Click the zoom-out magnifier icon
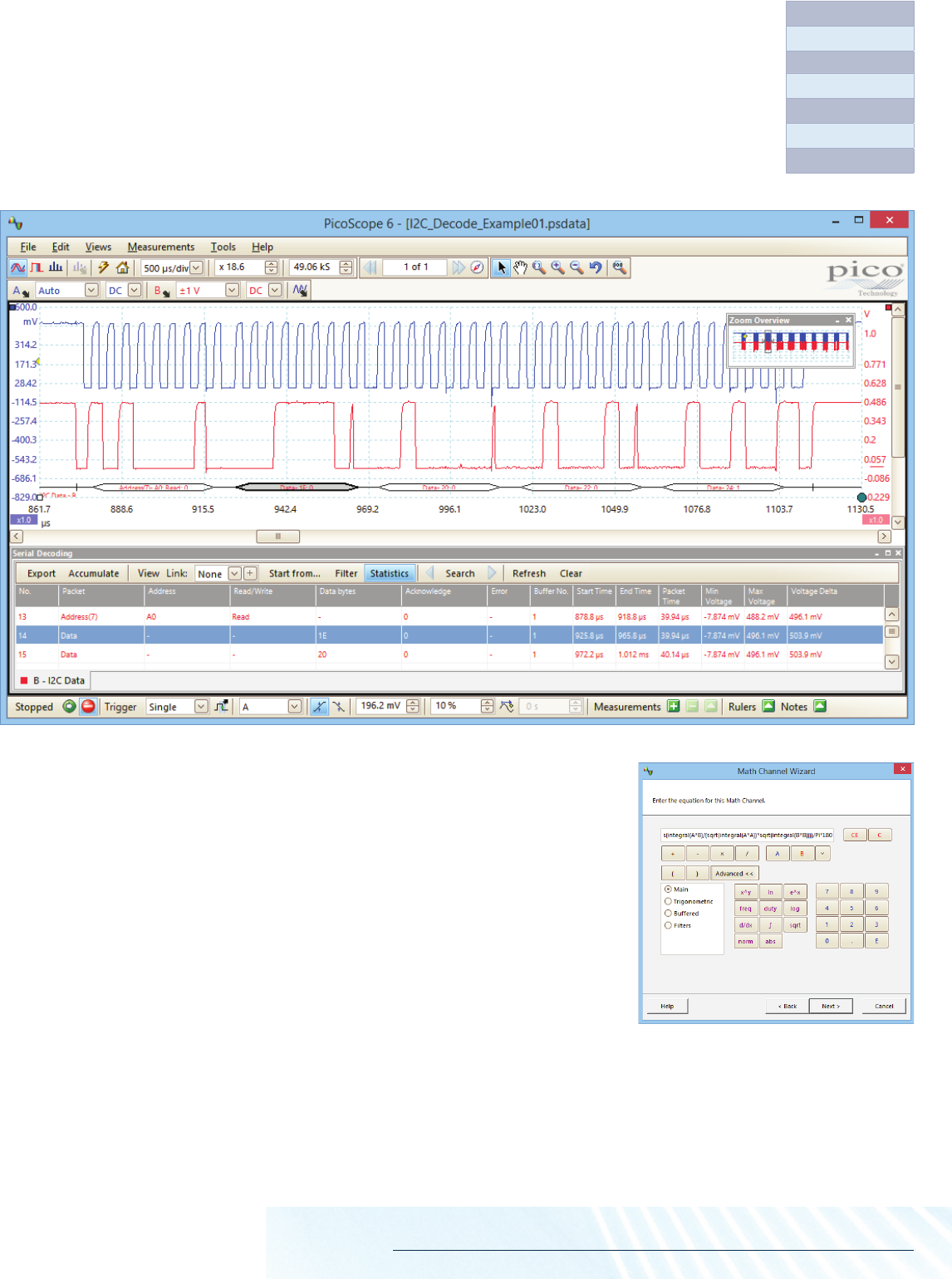The image size is (952, 1279). coord(577,267)
